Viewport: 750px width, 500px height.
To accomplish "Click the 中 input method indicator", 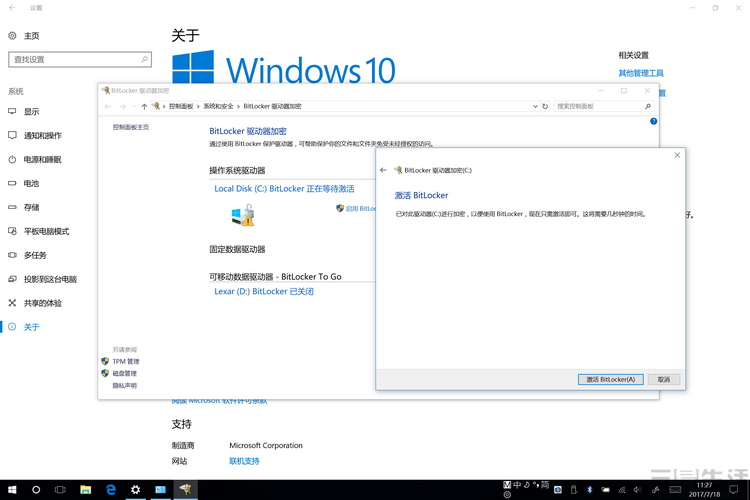I will coord(517,485).
